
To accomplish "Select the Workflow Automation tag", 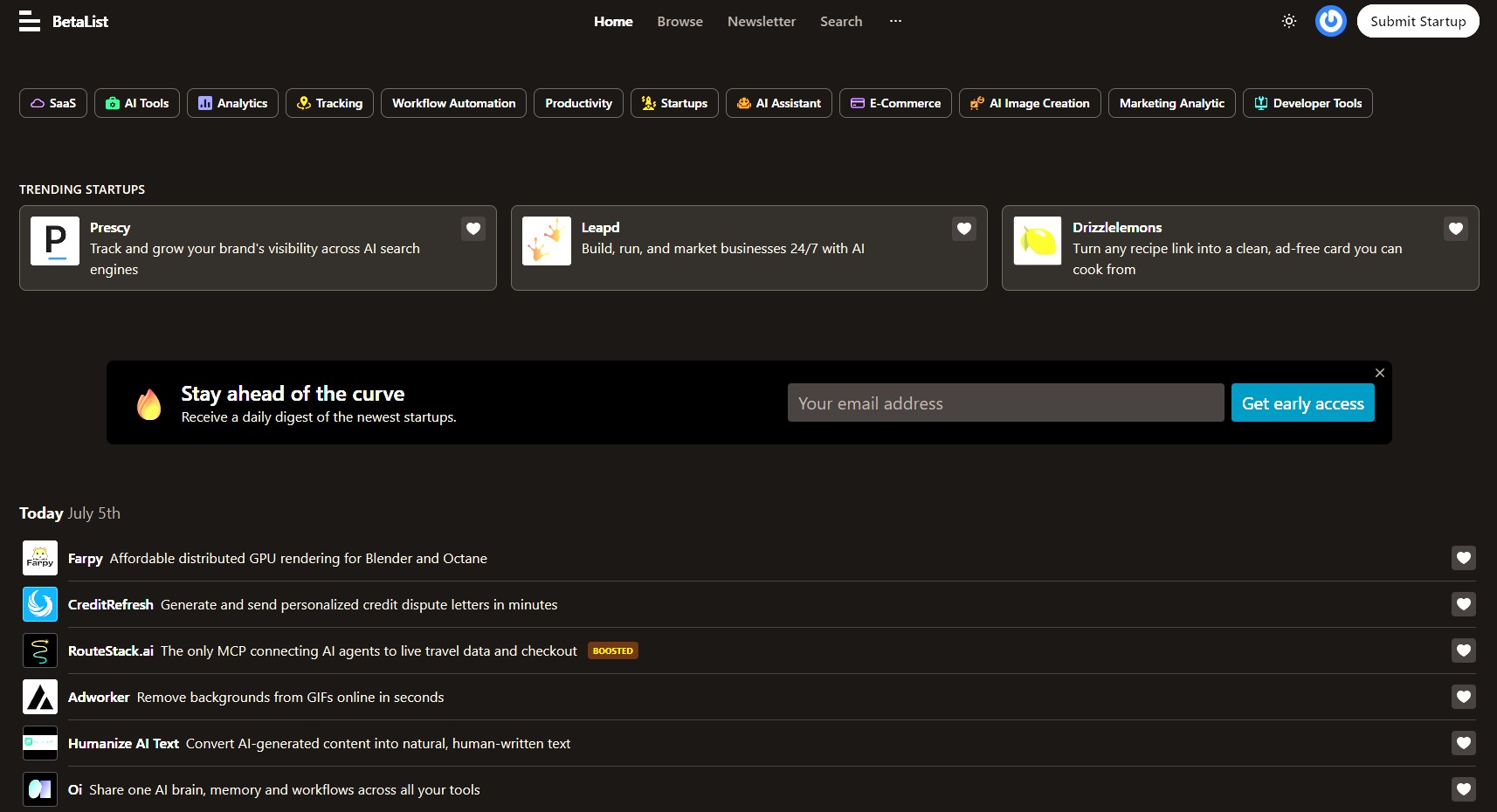I will point(453,103).
